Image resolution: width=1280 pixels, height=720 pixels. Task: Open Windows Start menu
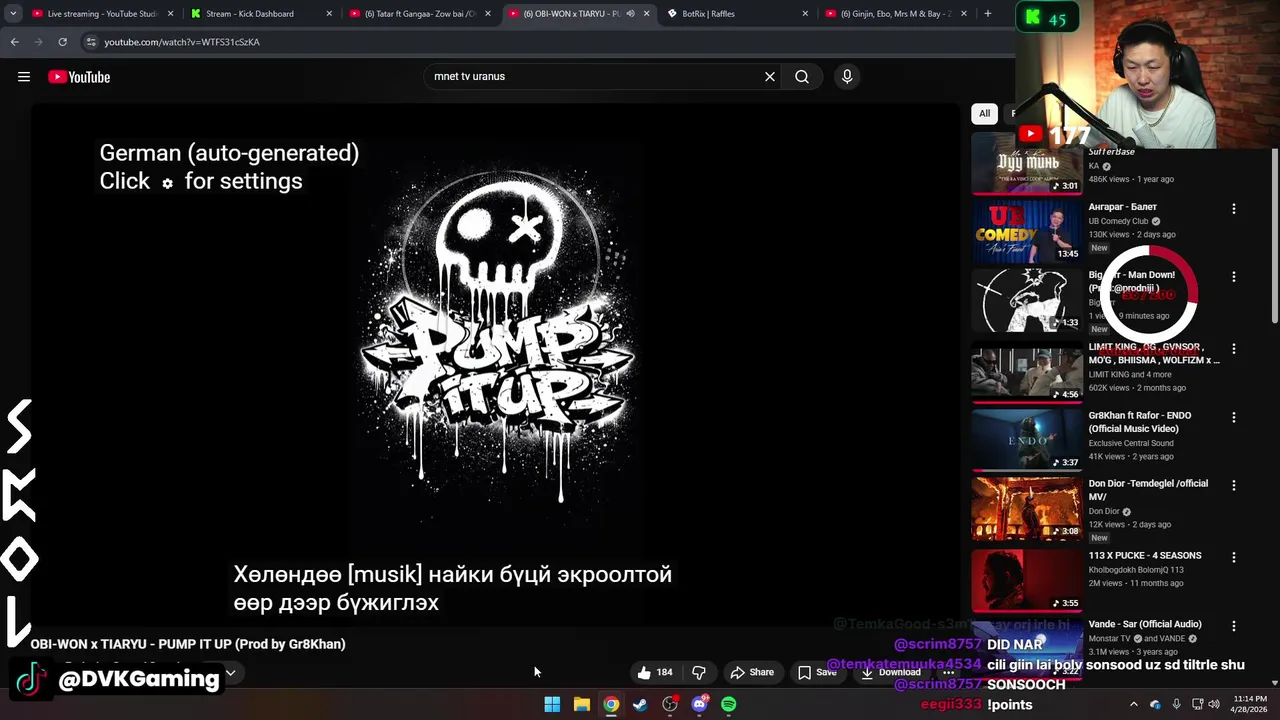pos(552,704)
